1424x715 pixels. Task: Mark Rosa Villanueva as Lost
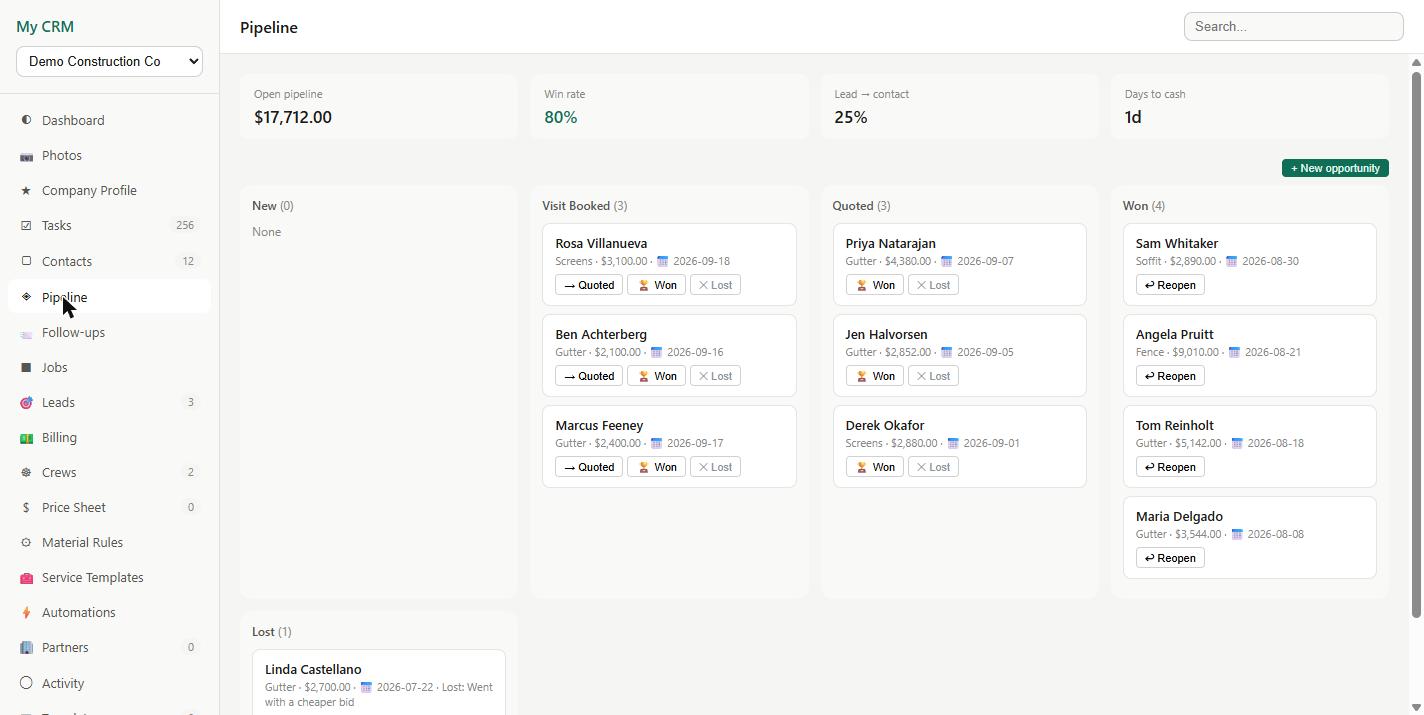tap(715, 285)
